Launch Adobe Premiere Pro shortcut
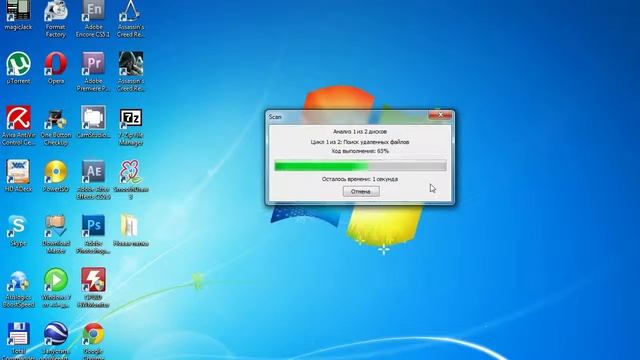The image size is (640, 360). 93,72
